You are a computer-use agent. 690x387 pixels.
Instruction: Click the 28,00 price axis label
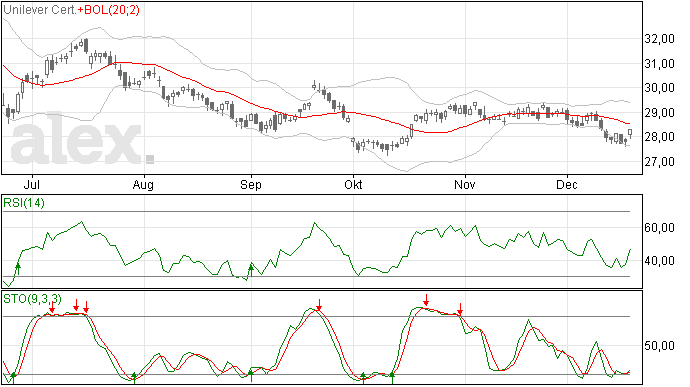(x=659, y=137)
